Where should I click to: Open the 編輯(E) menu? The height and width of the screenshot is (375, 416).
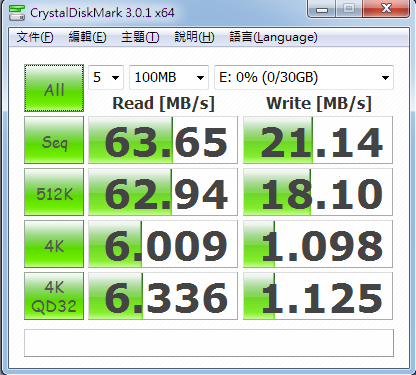click(87, 37)
